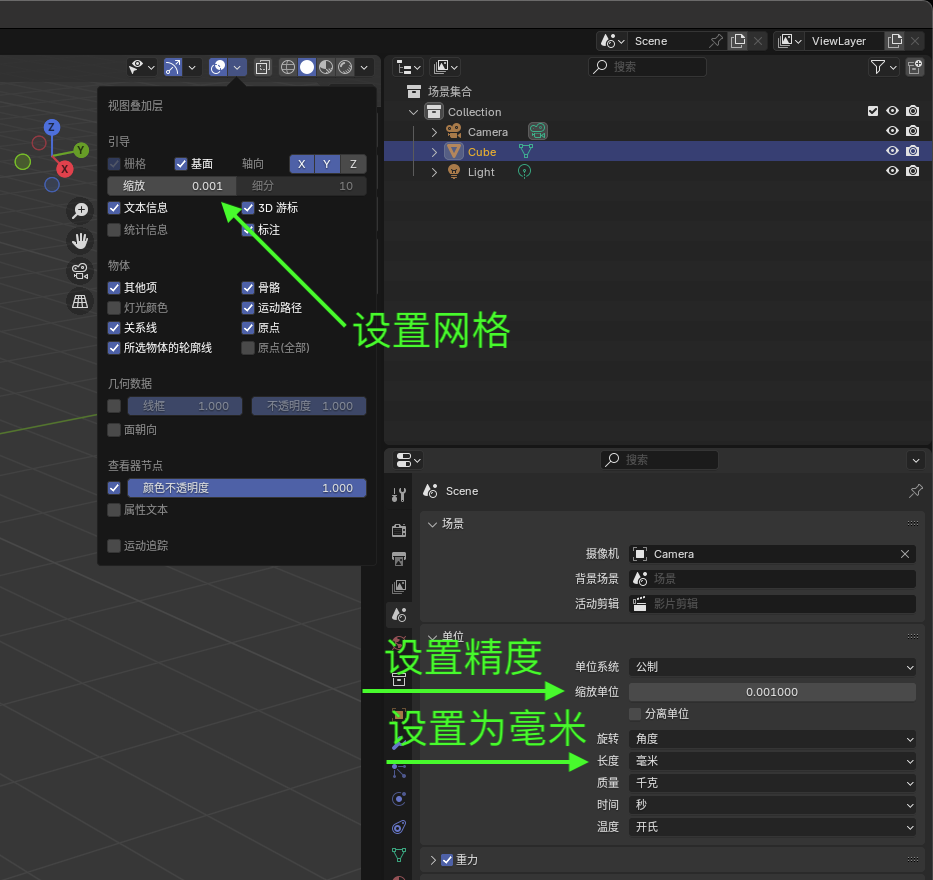The image size is (933, 880).
Task: Pin the Scene with the top-bar pin icon
Action: pos(716,41)
